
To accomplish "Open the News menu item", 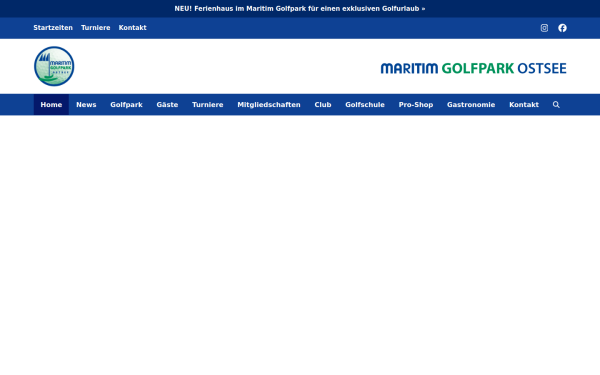I will point(86,104).
